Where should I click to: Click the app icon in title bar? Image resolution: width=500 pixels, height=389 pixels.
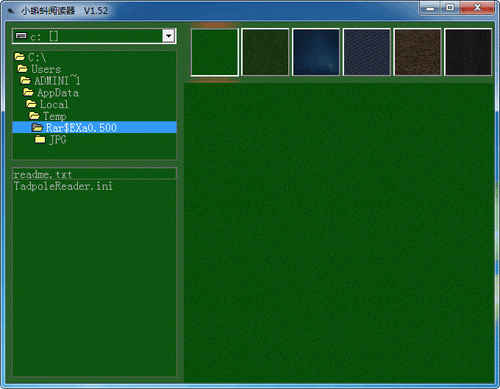(x=11, y=11)
